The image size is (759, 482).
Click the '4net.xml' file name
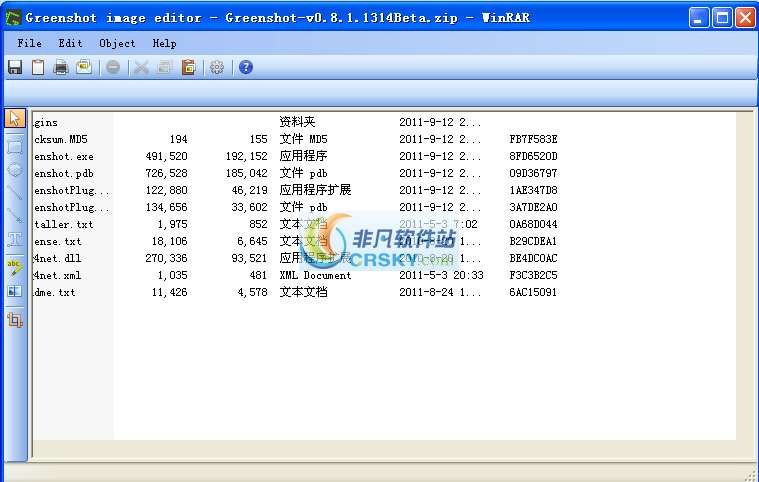coord(58,275)
